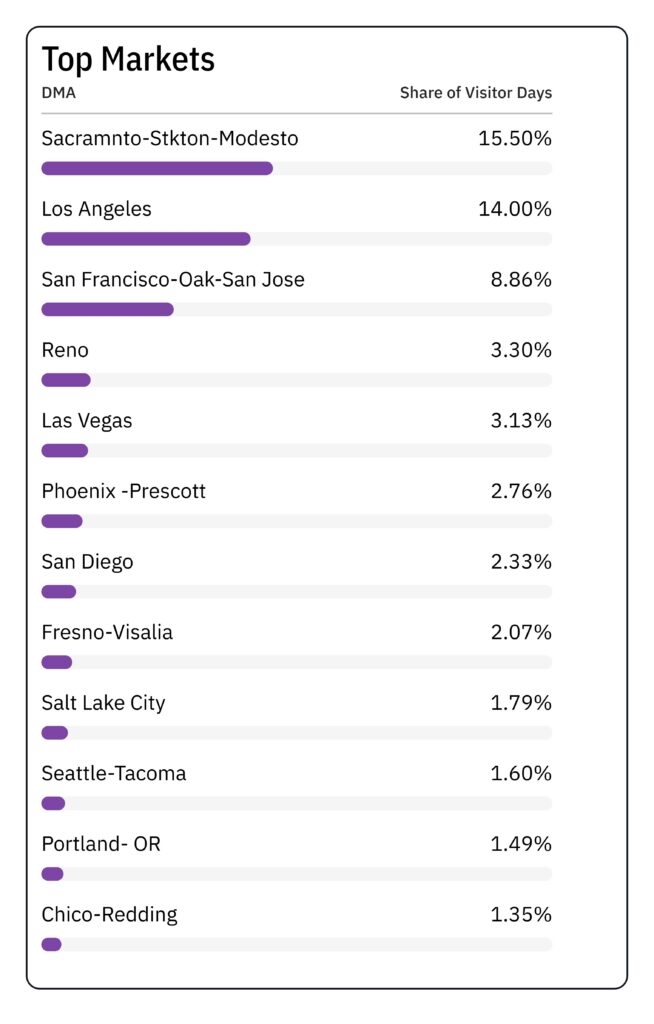Click the Top Markets heading
Viewport: 654px width, 1024px height.
pos(128,60)
